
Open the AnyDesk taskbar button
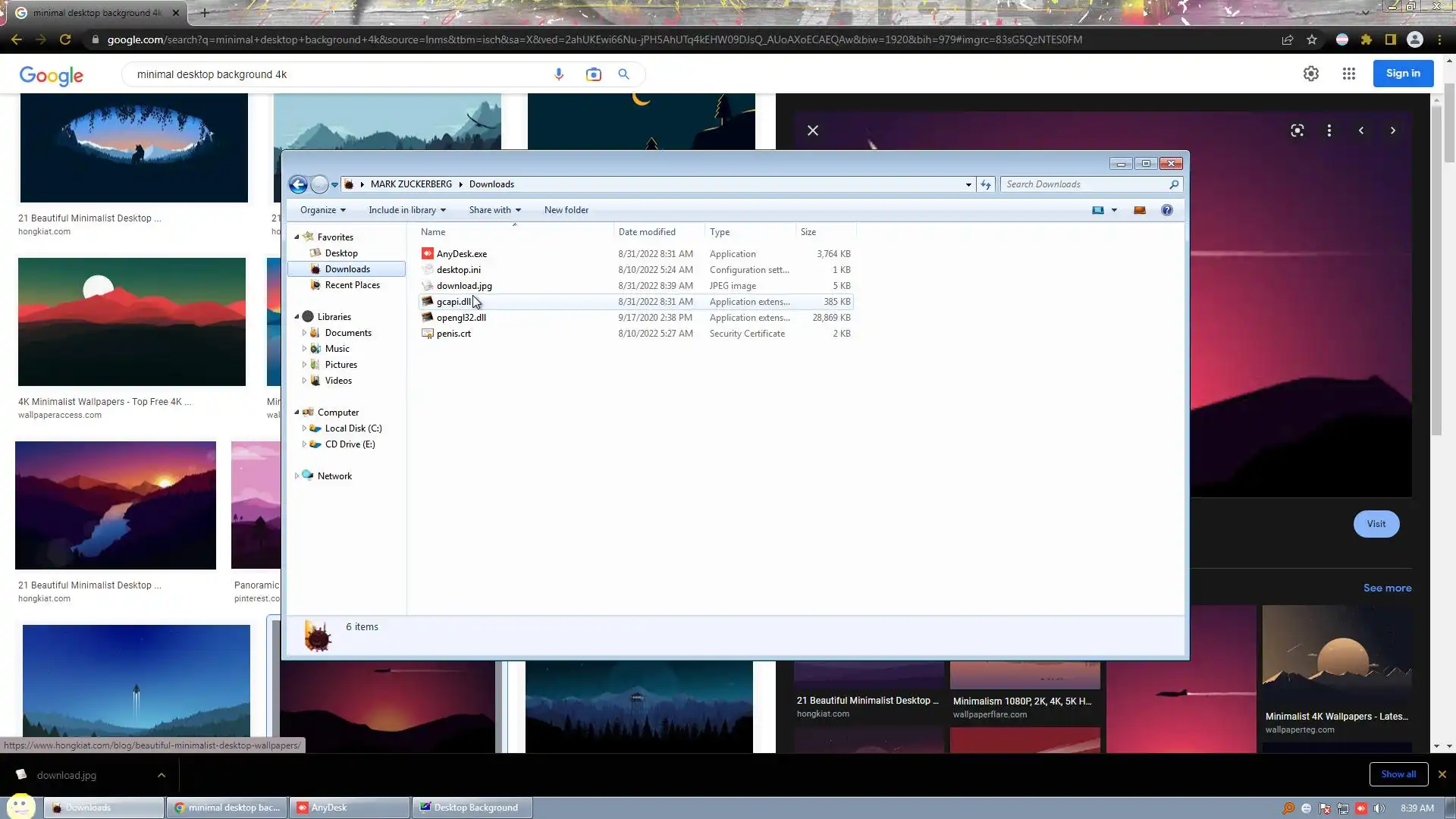pos(350,808)
